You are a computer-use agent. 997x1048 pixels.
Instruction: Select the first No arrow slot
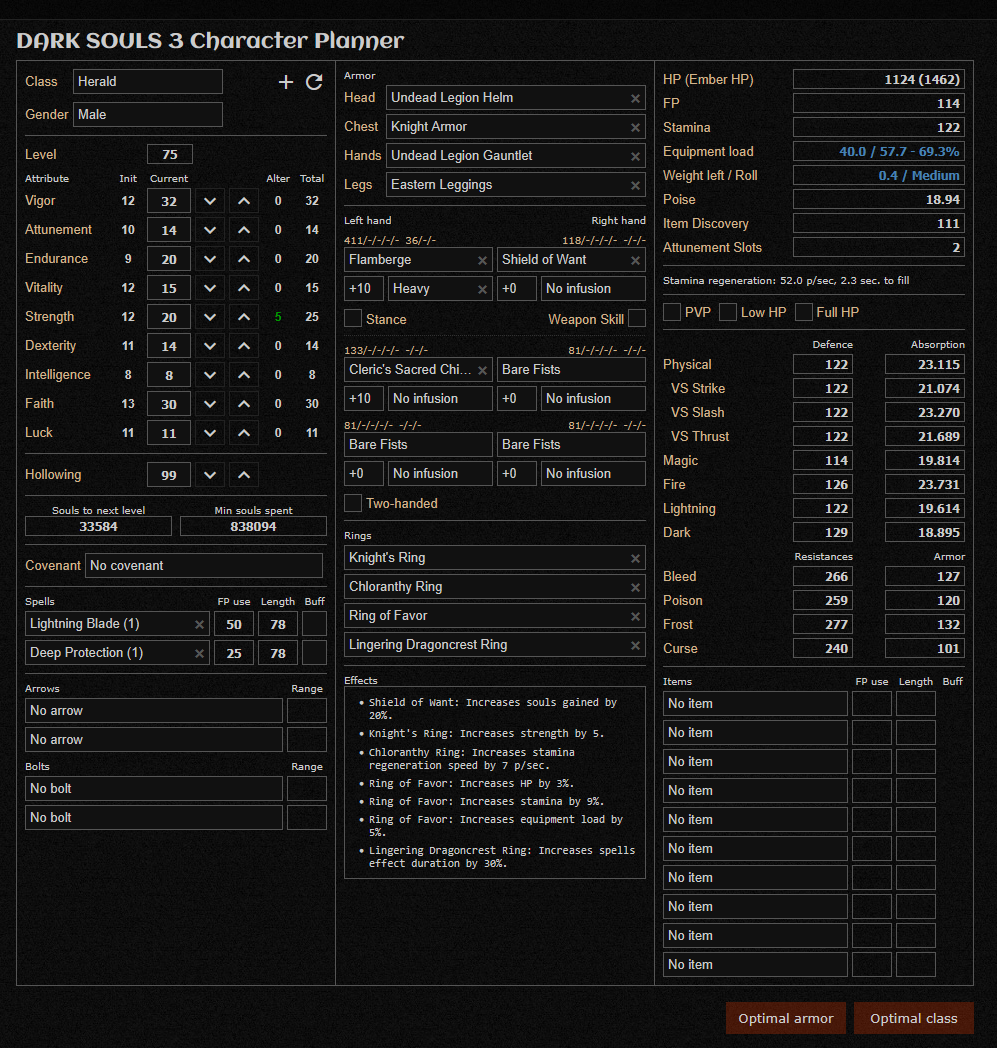154,710
